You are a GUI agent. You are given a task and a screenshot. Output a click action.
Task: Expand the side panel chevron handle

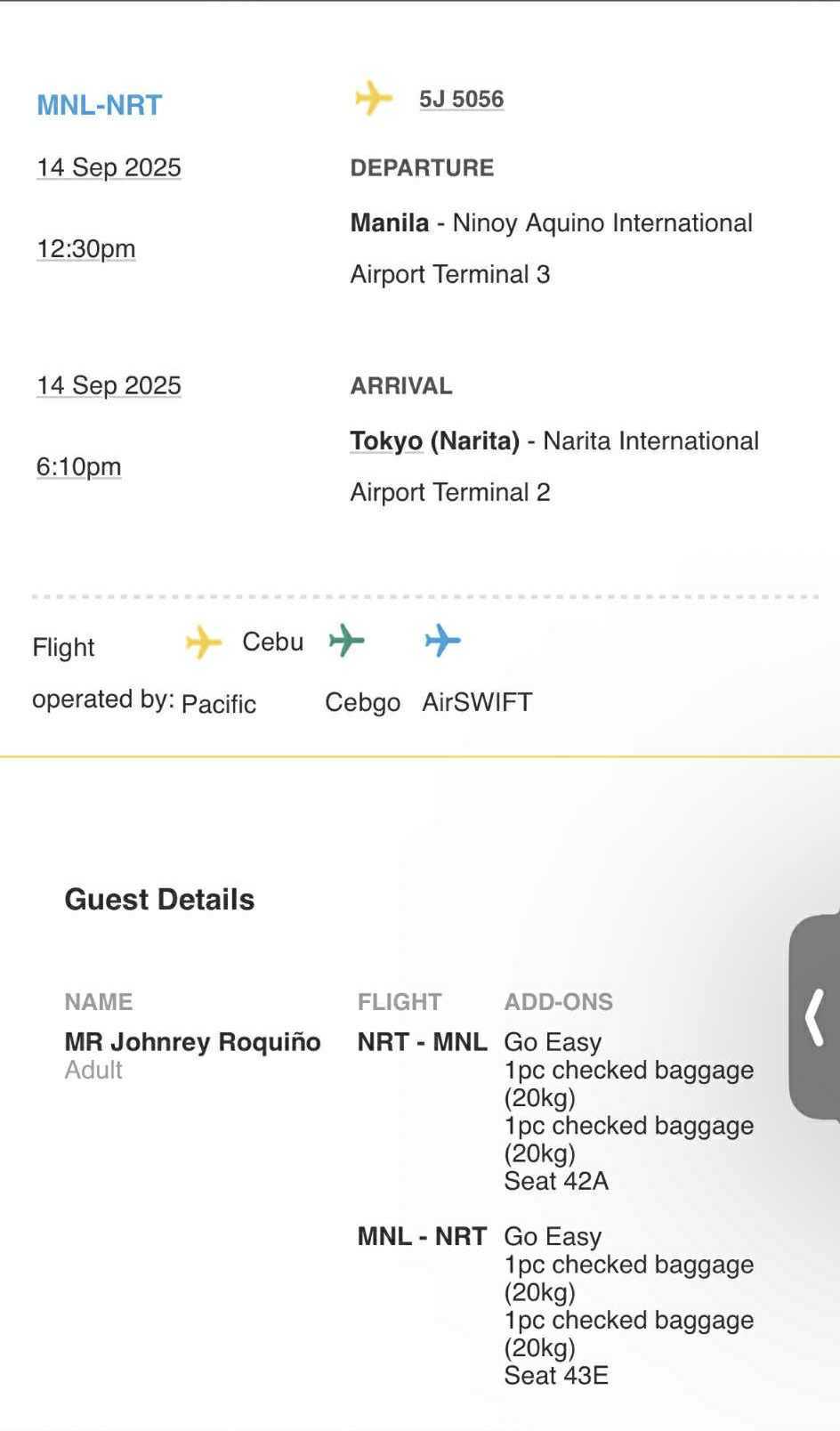(x=815, y=1017)
